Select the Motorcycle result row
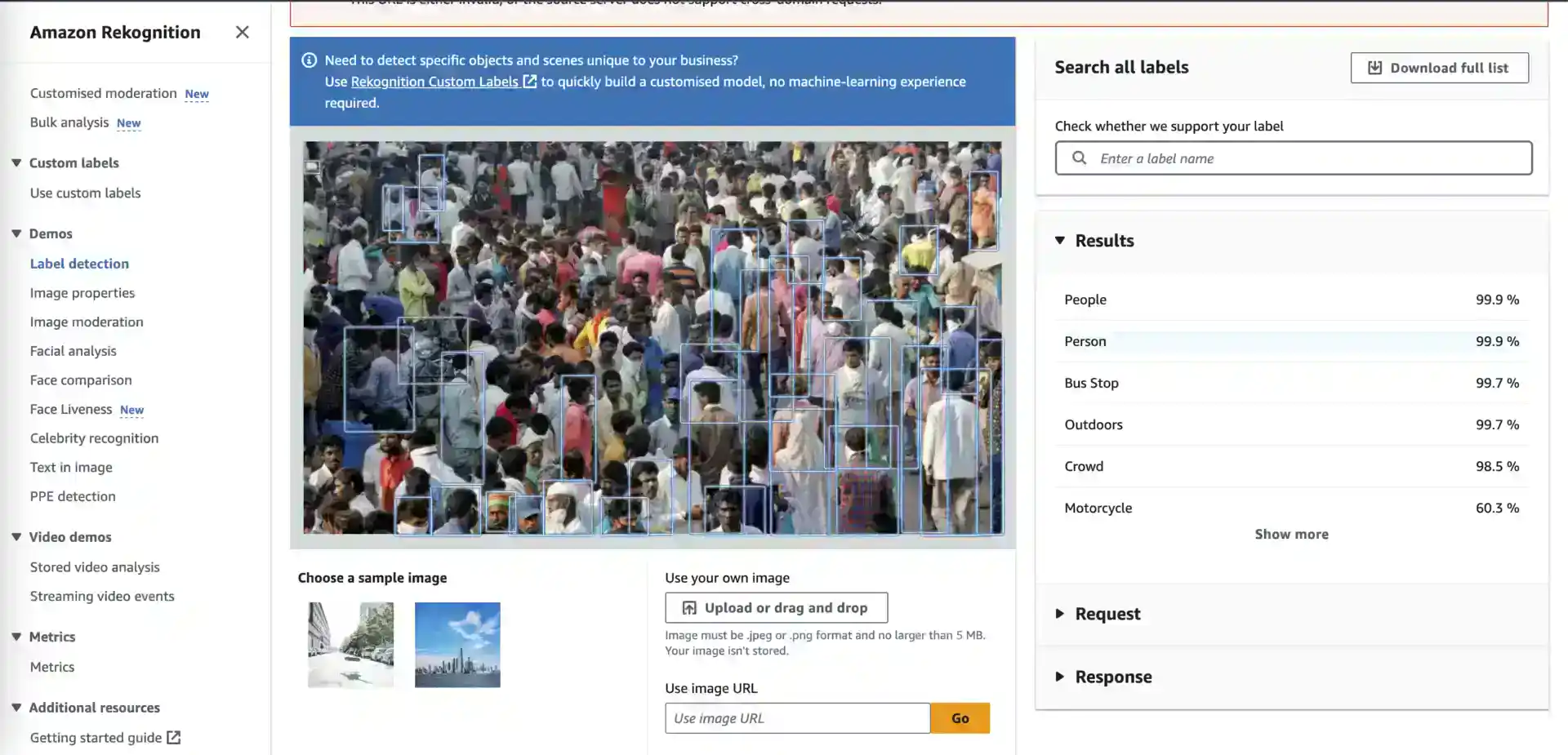Image resolution: width=1568 pixels, height=755 pixels. [x=1291, y=508]
